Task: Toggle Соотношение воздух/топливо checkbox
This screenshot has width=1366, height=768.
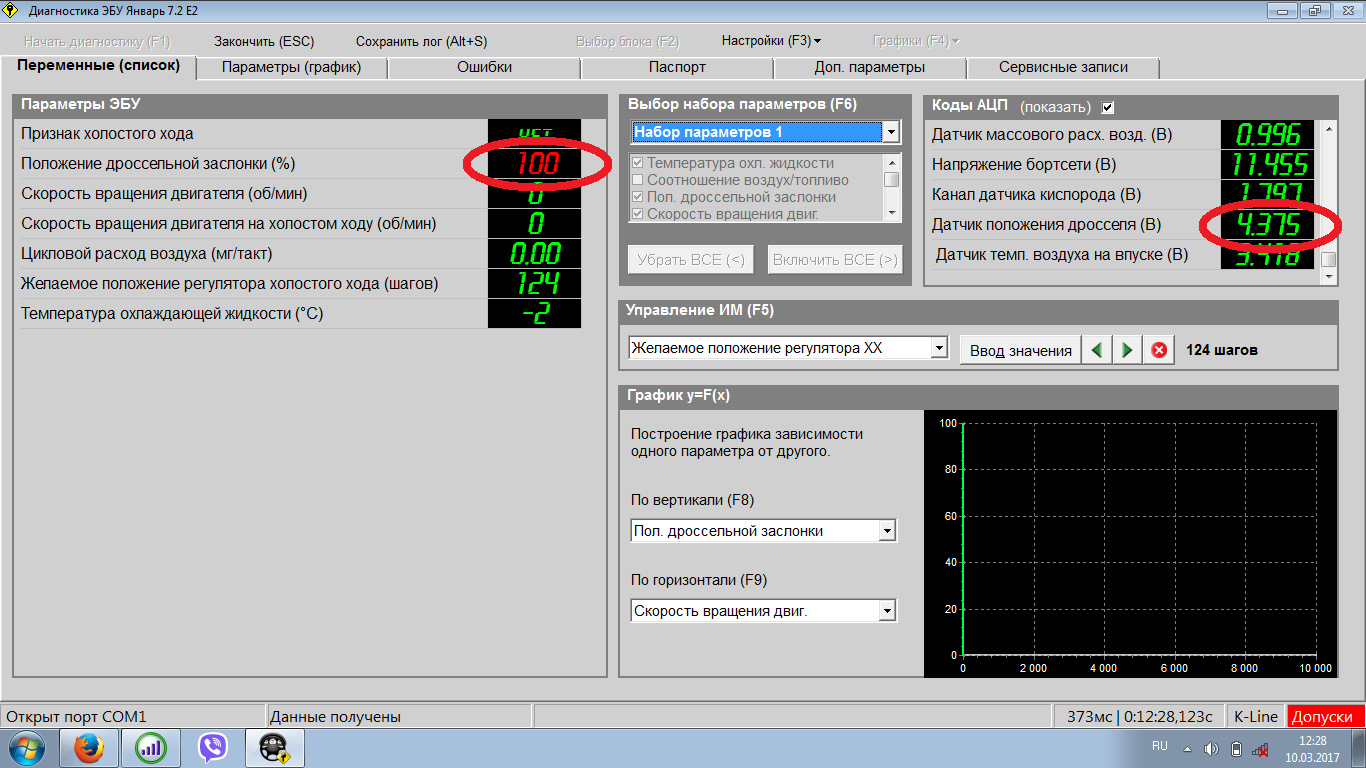Action: click(637, 180)
